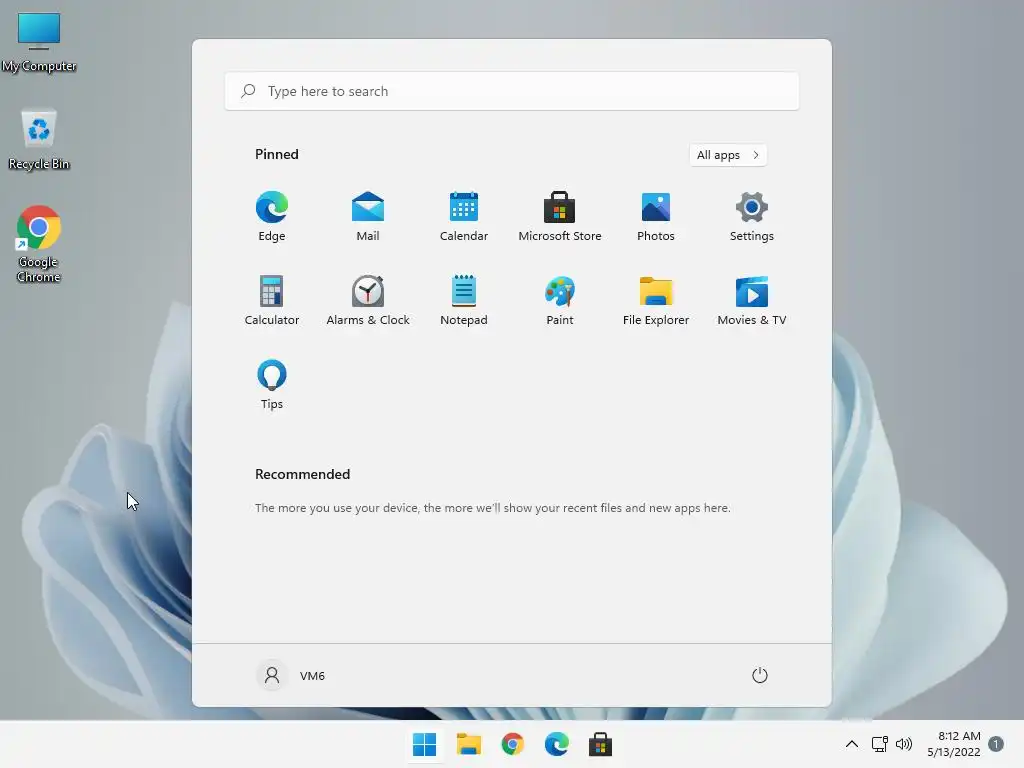Click the Recommended section heading
The height and width of the screenshot is (768, 1024).
coord(302,474)
